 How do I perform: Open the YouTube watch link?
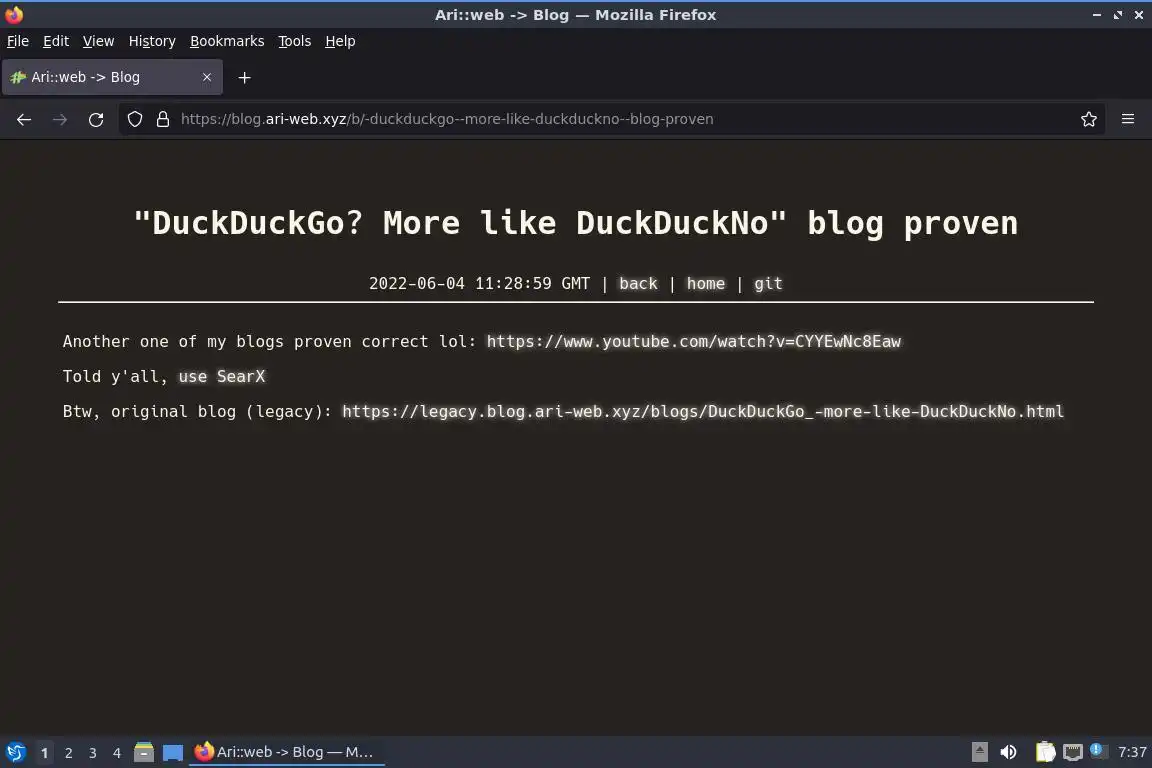point(694,342)
